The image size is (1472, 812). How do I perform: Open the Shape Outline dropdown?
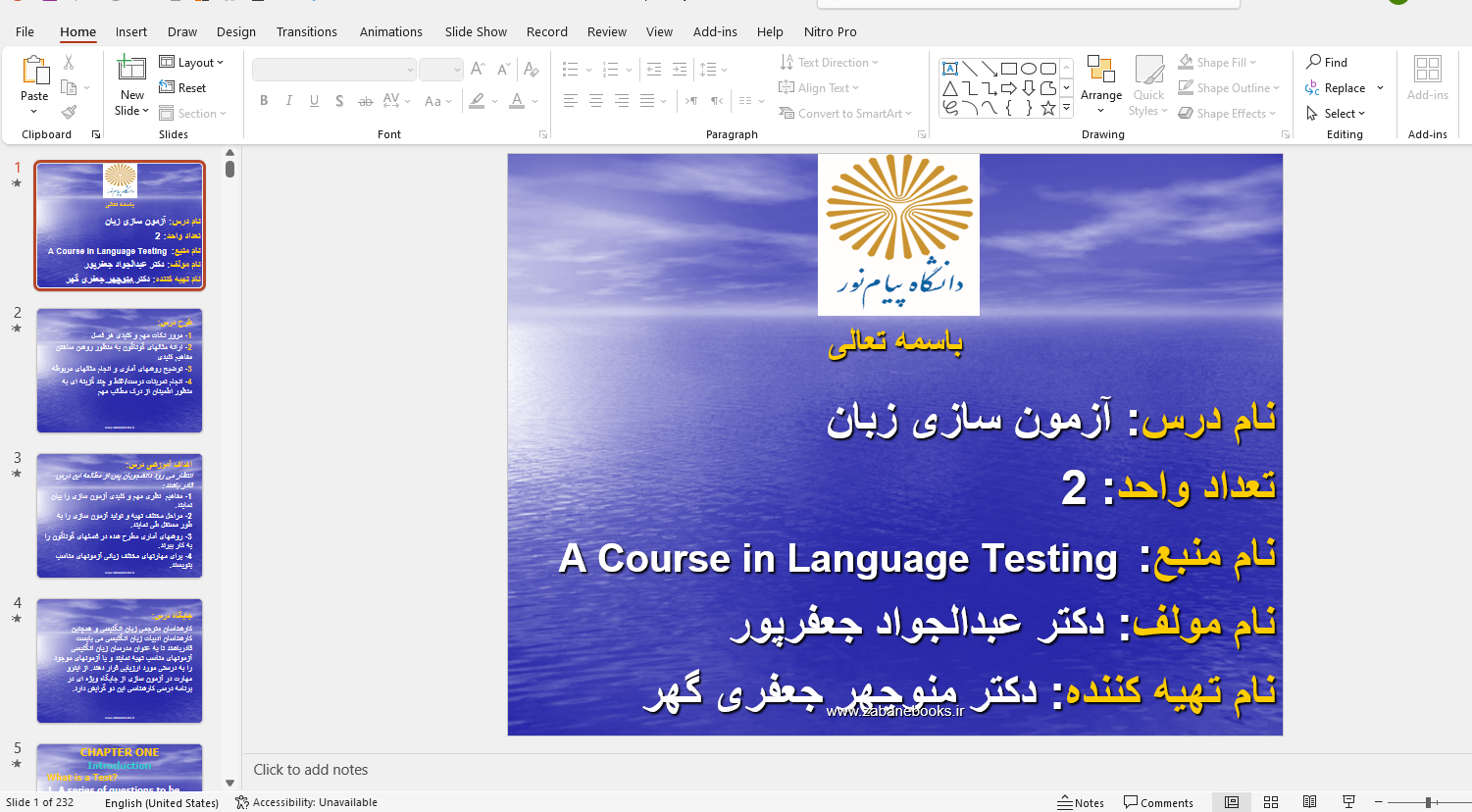[x=1230, y=87]
